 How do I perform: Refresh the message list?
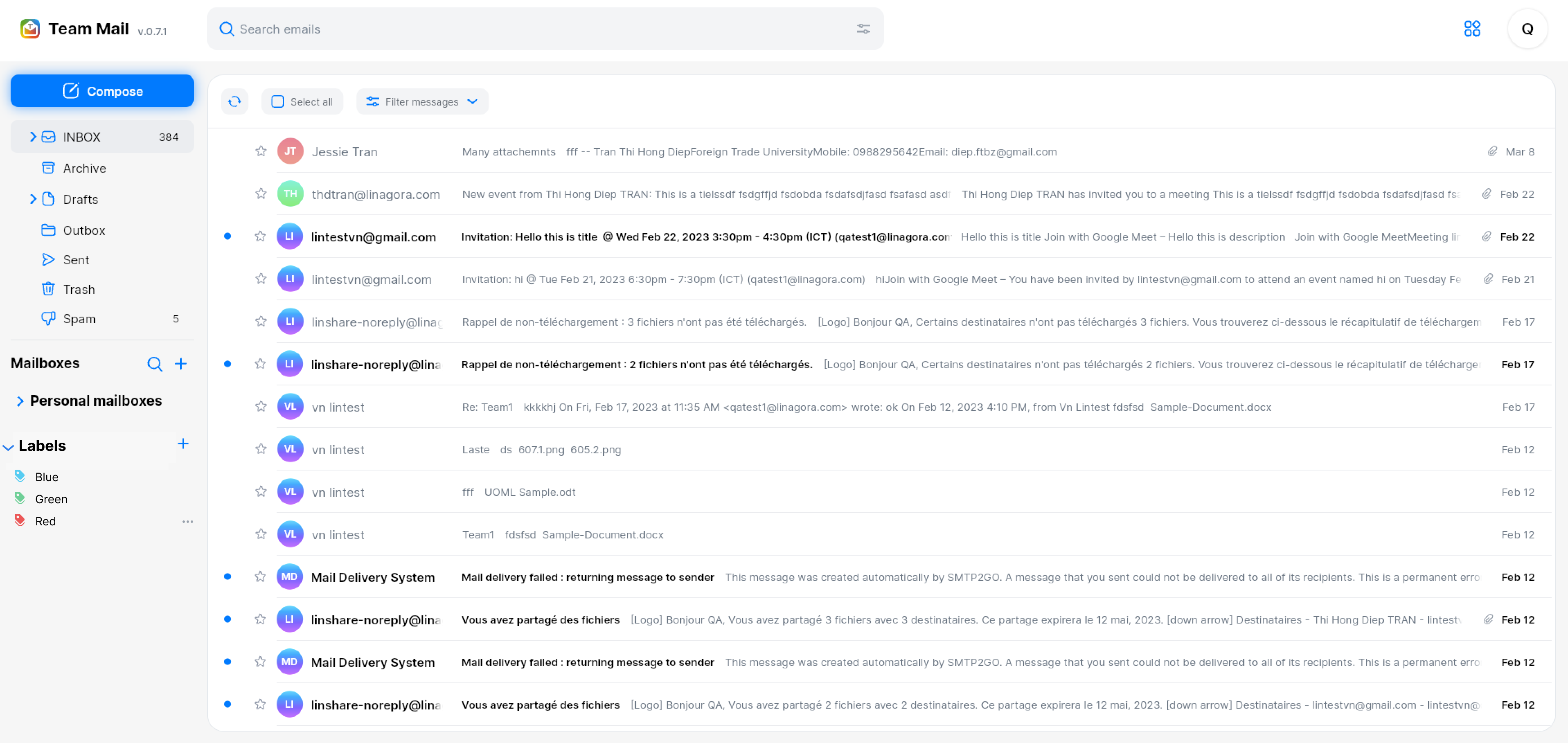click(x=234, y=101)
